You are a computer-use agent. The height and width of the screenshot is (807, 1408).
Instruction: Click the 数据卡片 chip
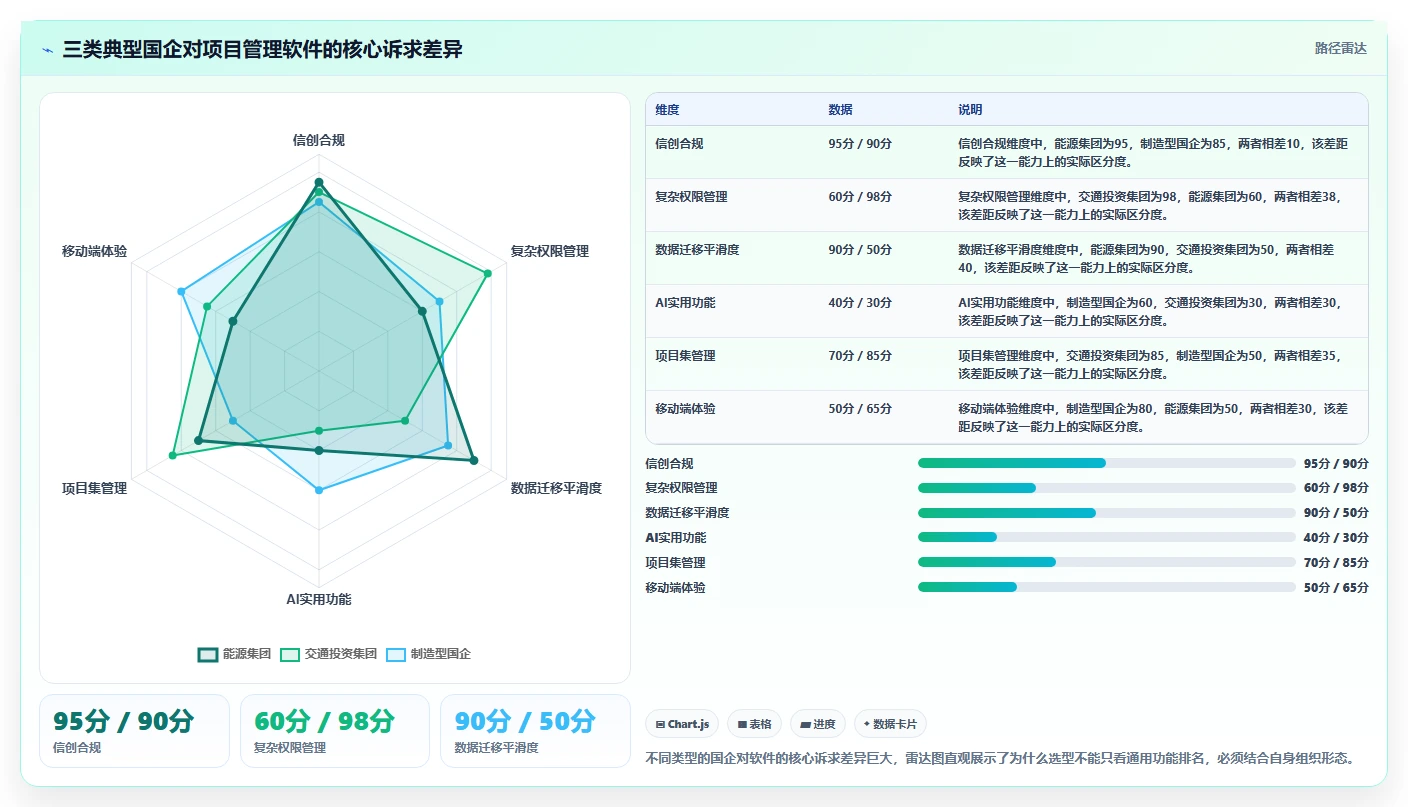click(x=890, y=724)
